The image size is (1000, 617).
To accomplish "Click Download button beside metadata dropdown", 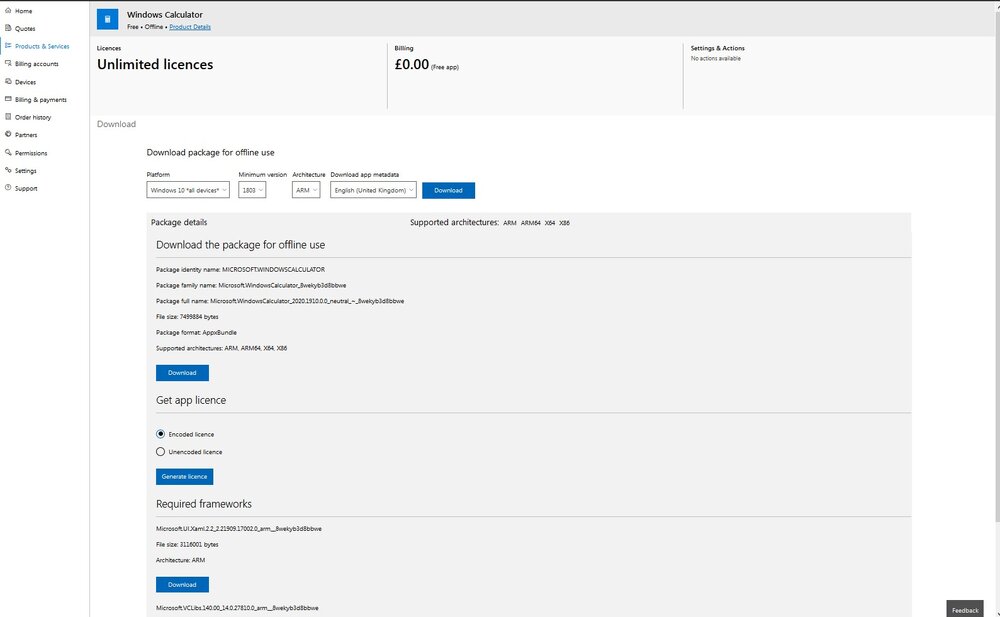I will click(448, 190).
